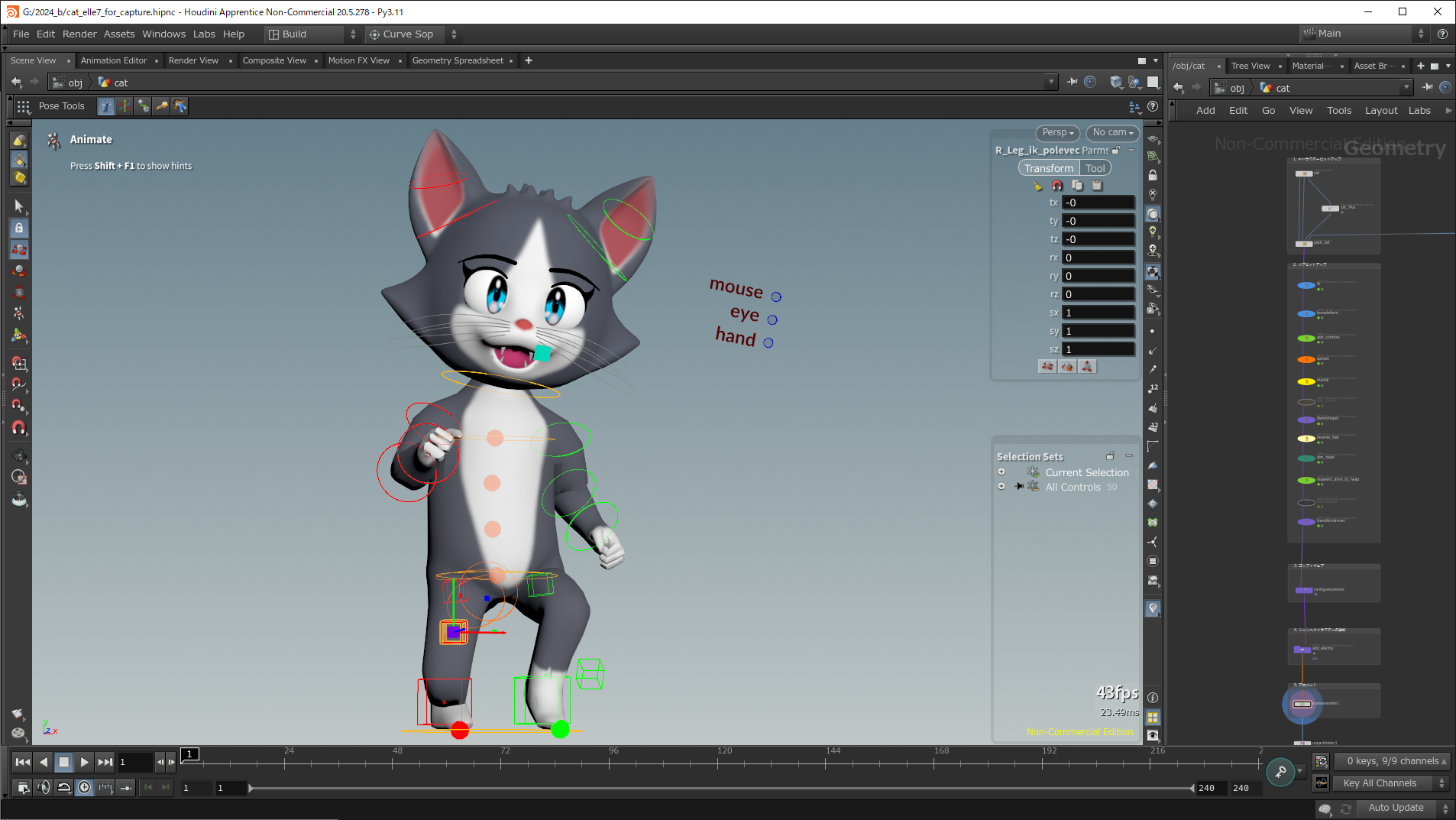Viewport: 1456px width, 820px height.
Task: Select the Animate pose tool icon
Action: [106, 106]
